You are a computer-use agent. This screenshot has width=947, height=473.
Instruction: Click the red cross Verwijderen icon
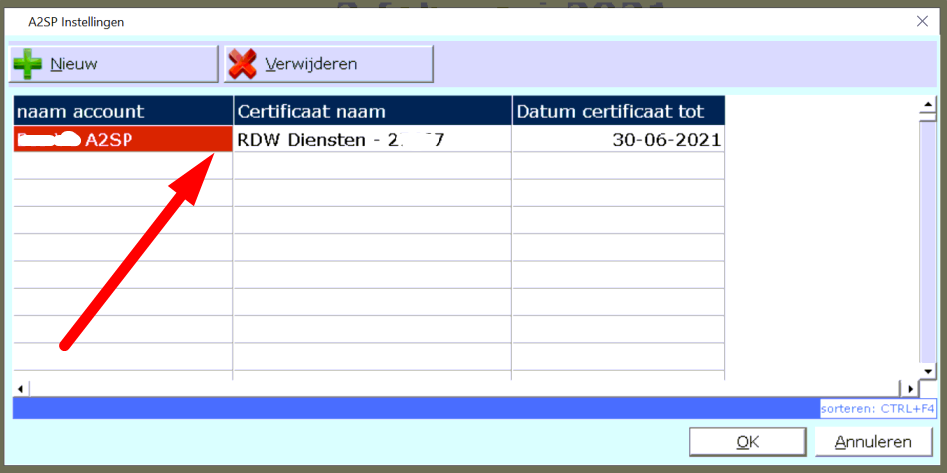pos(242,64)
